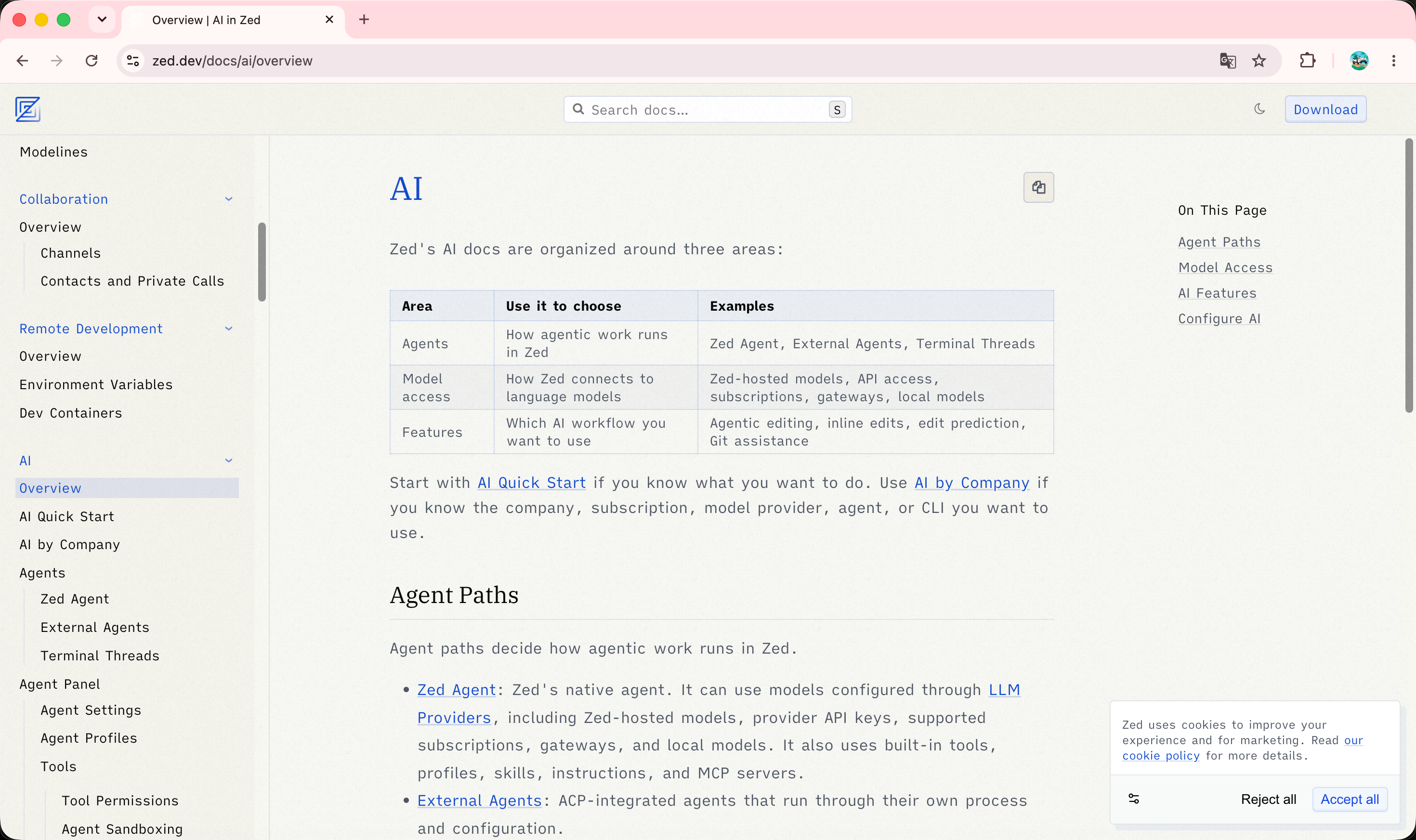Open AI Quick Start in sidebar

point(67,516)
